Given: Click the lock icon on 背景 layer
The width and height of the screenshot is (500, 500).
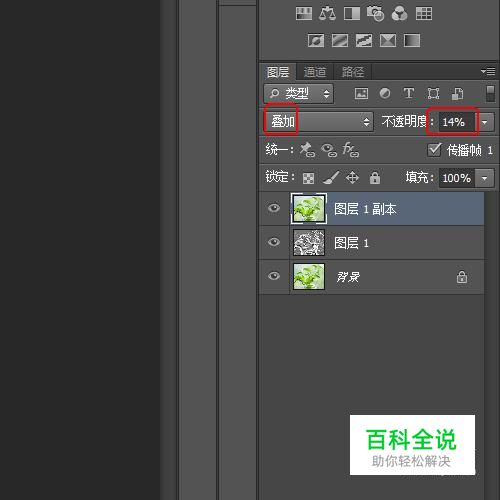Looking at the screenshot, I should click(x=462, y=277).
